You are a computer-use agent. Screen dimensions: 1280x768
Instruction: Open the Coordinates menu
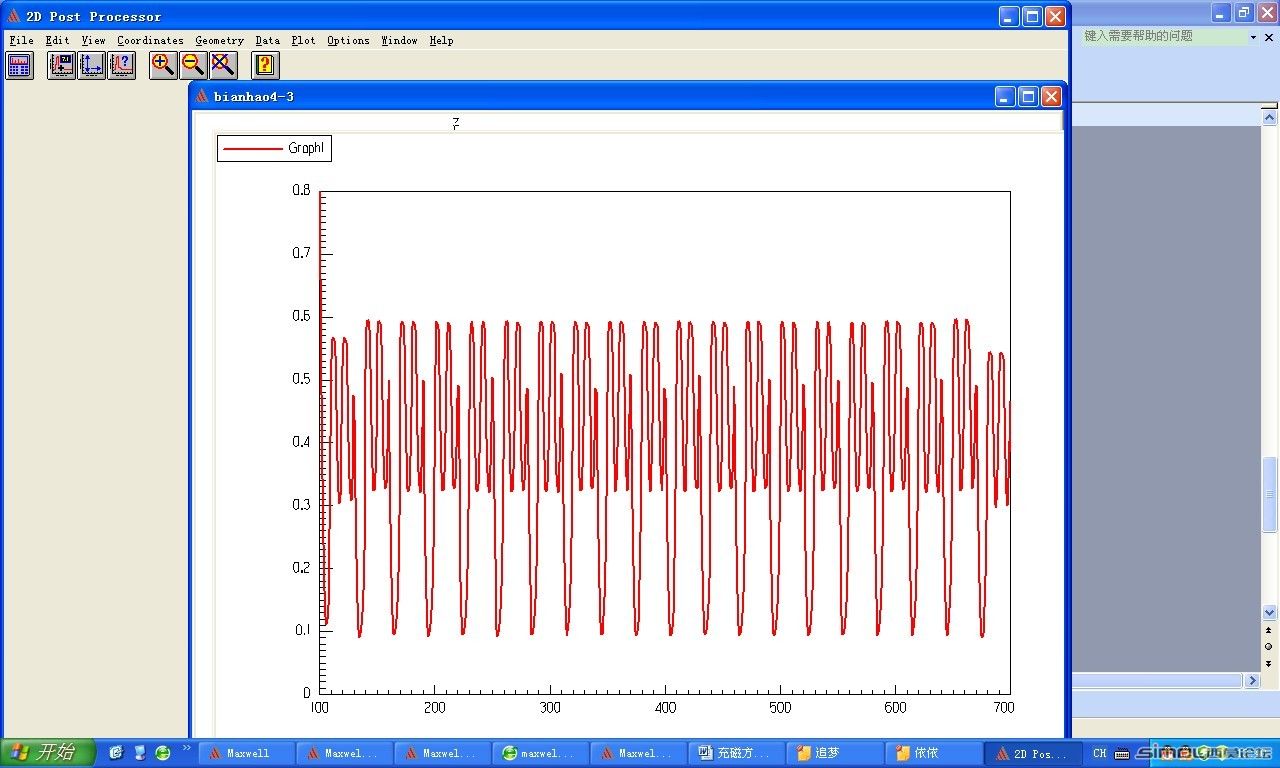[x=150, y=41]
